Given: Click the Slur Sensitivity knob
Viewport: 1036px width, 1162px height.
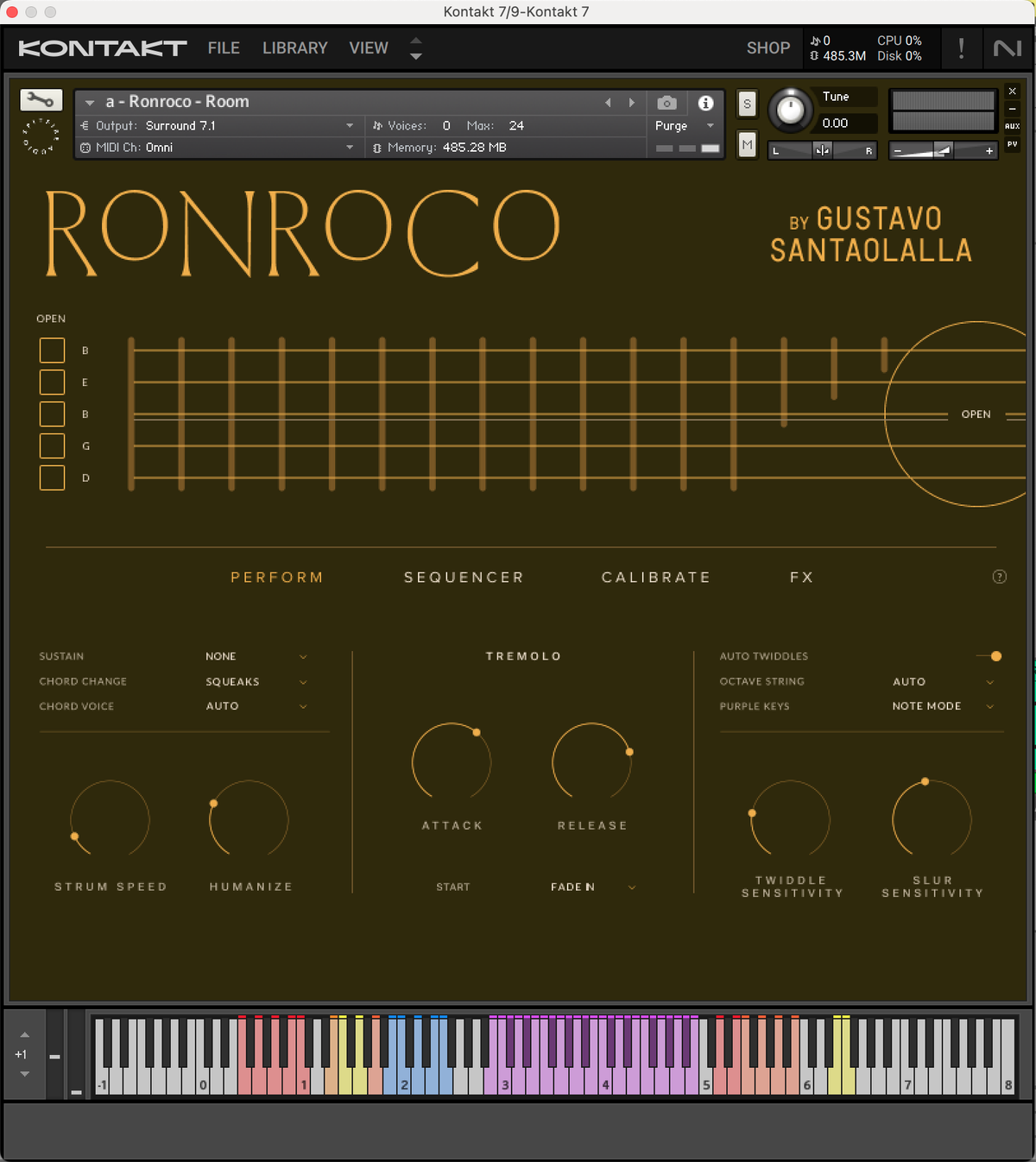Looking at the screenshot, I should pos(932,820).
